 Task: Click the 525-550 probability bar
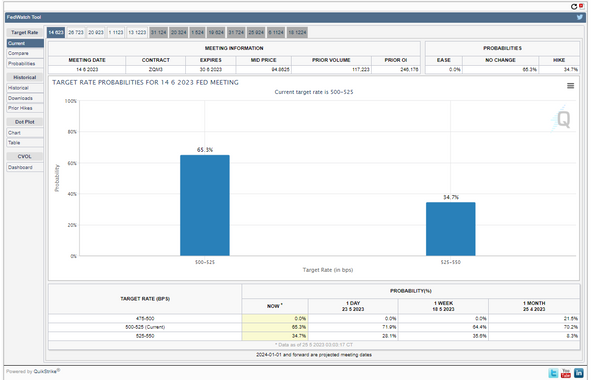(451, 229)
